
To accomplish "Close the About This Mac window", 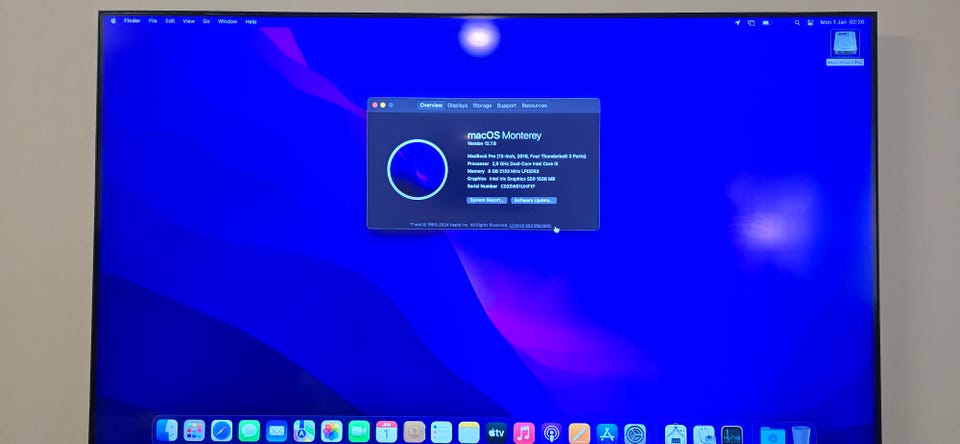I will click(x=375, y=105).
